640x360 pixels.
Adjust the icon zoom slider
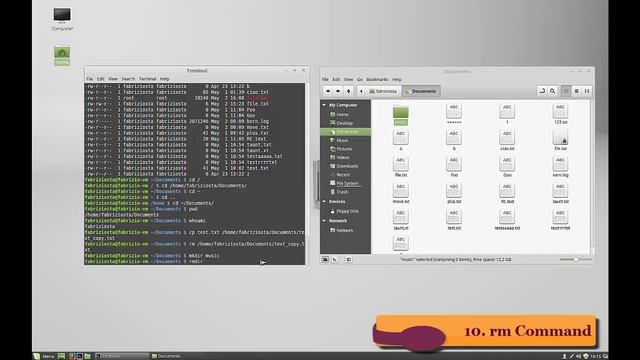576,260
